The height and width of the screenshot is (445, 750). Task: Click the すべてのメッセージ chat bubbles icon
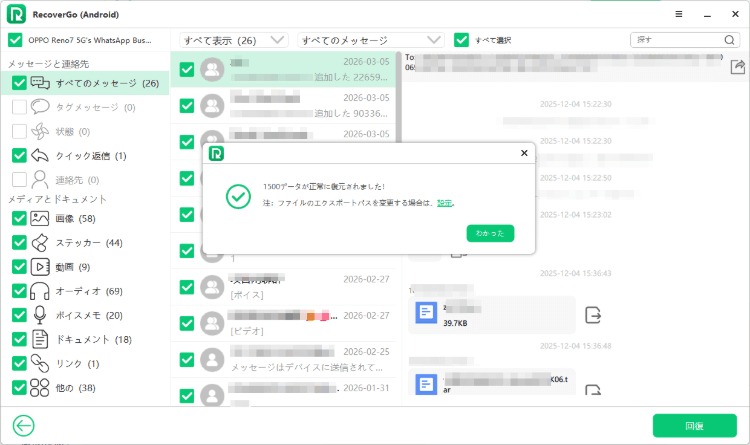40,83
